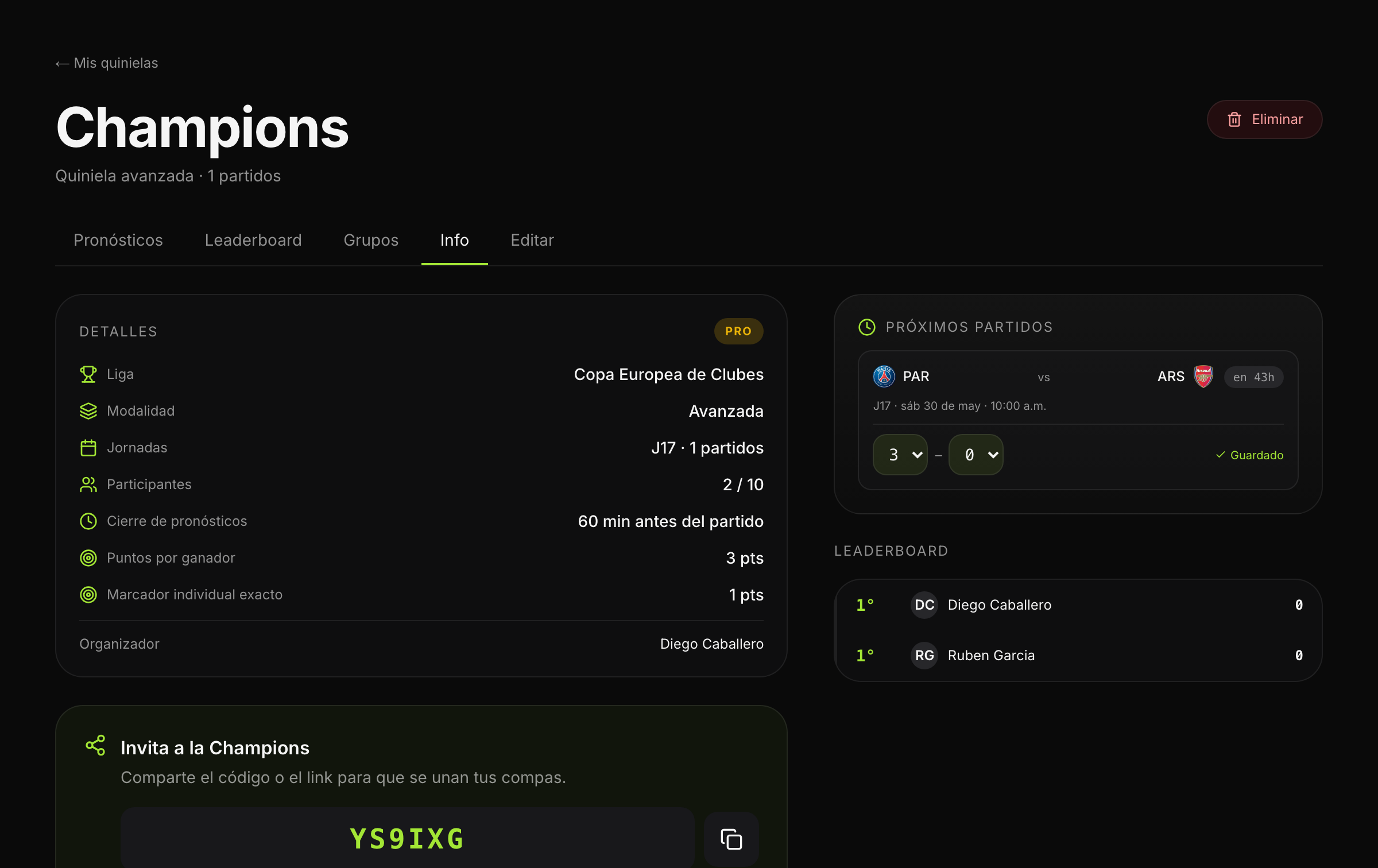Click the target icon beside Puntos por ganador
This screenshot has height=868, width=1378.
click(x=88, y=558)
